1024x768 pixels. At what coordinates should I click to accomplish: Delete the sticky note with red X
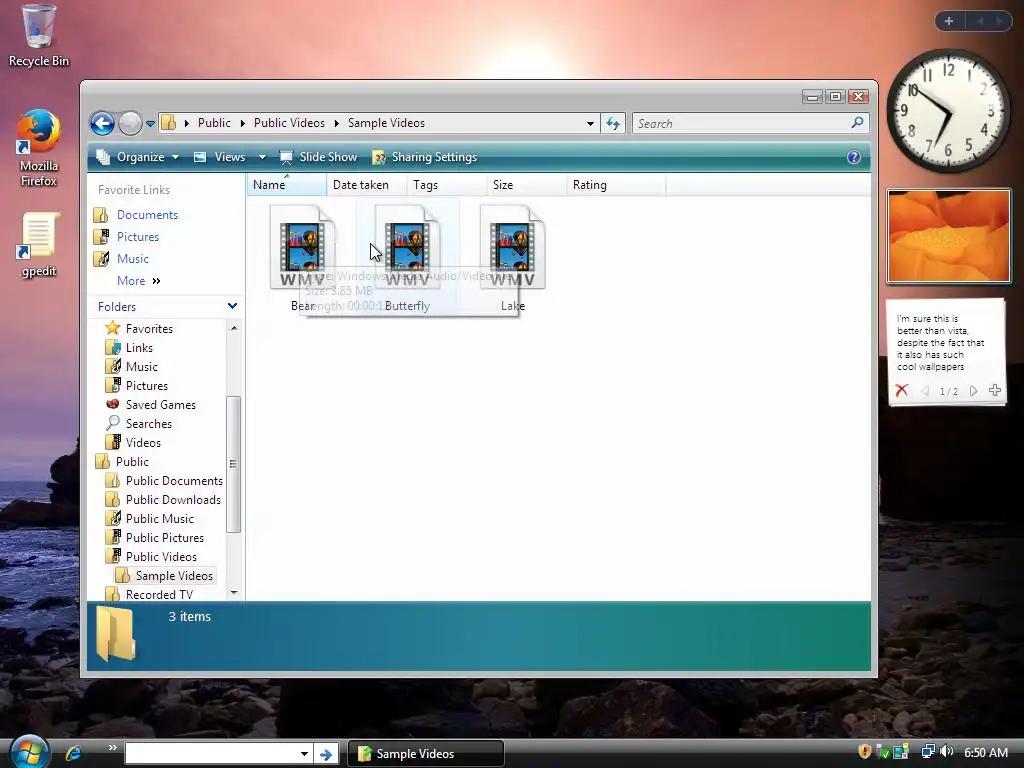pyautogui.click(x=902, y=391)
